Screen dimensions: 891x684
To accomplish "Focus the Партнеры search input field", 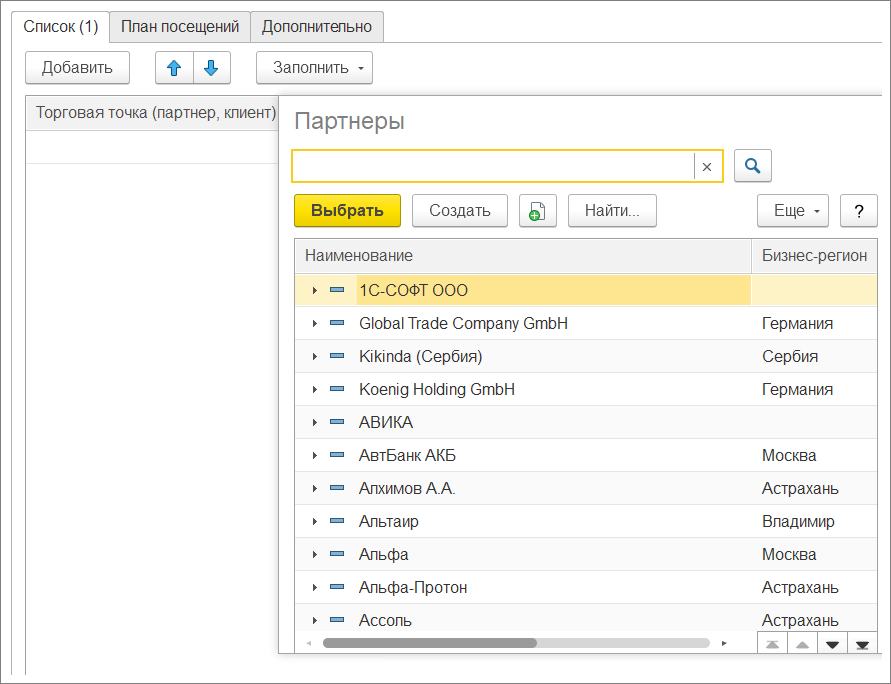I will click(x=493, y=166).
